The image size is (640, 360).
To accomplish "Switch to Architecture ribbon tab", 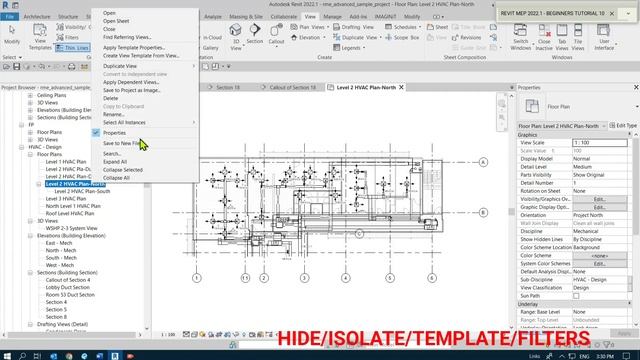I will coord(37,17).
